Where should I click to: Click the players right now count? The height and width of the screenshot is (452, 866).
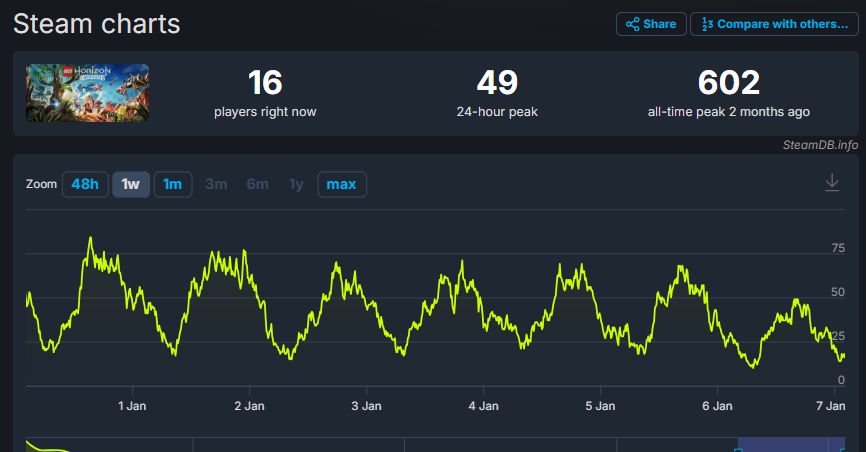click(265, 83)
